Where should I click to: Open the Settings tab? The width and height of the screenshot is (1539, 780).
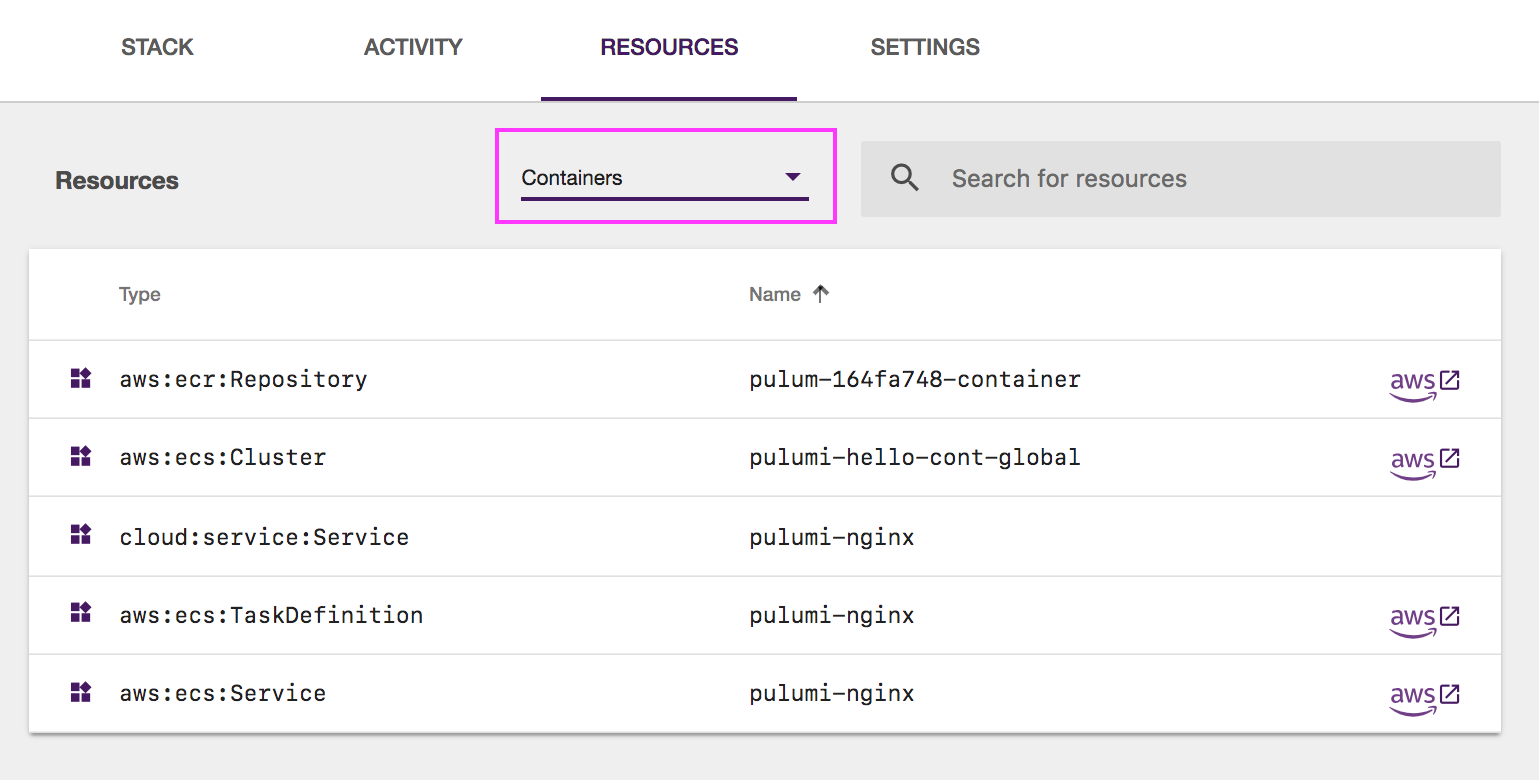click(x=925, y=47)
